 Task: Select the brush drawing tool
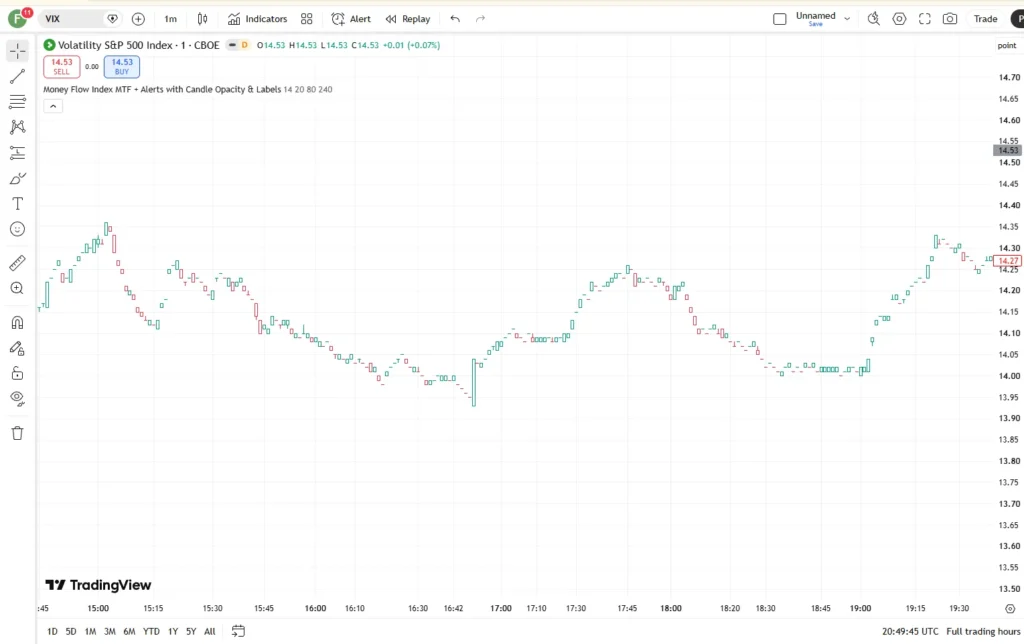click(x=18, y=178)
